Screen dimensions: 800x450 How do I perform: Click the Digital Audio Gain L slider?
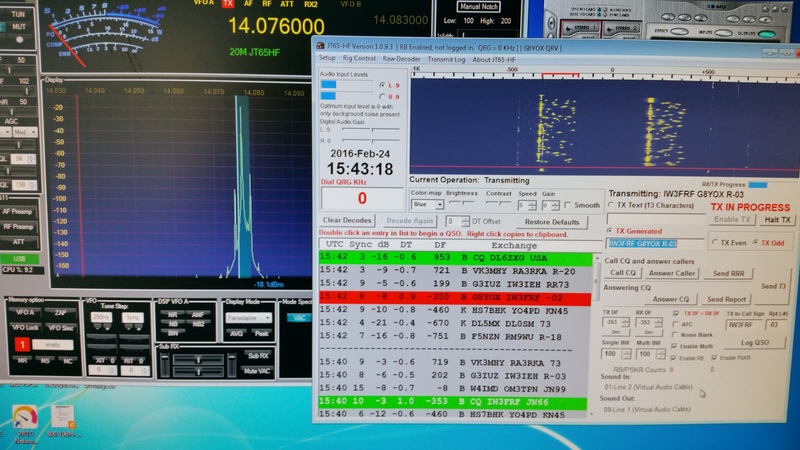370,130
